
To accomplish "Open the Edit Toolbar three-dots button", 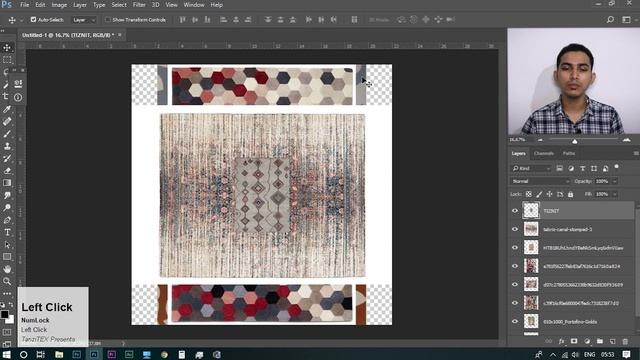I will coord(7,293).
